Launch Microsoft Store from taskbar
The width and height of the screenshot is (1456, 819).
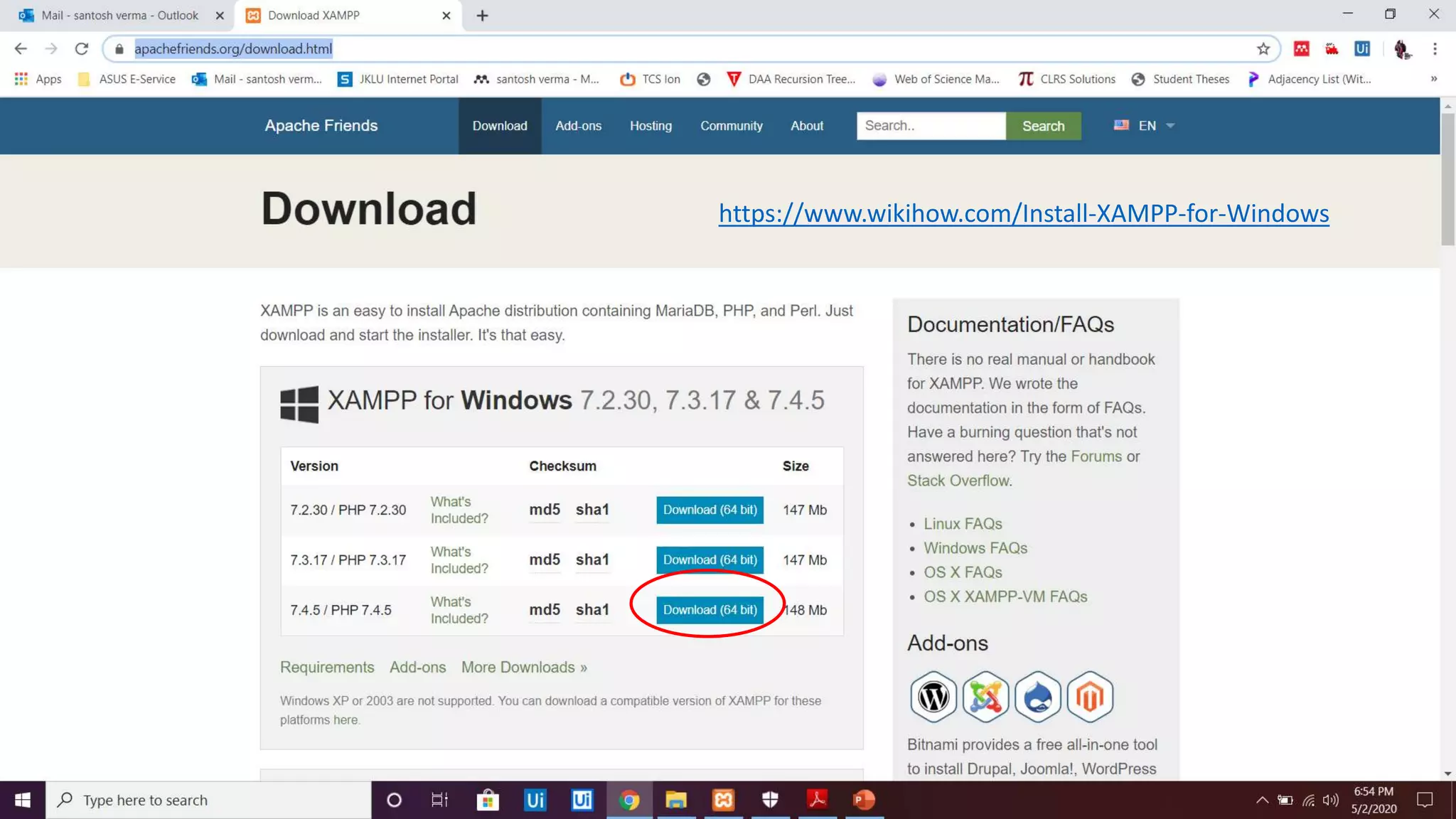488,800
